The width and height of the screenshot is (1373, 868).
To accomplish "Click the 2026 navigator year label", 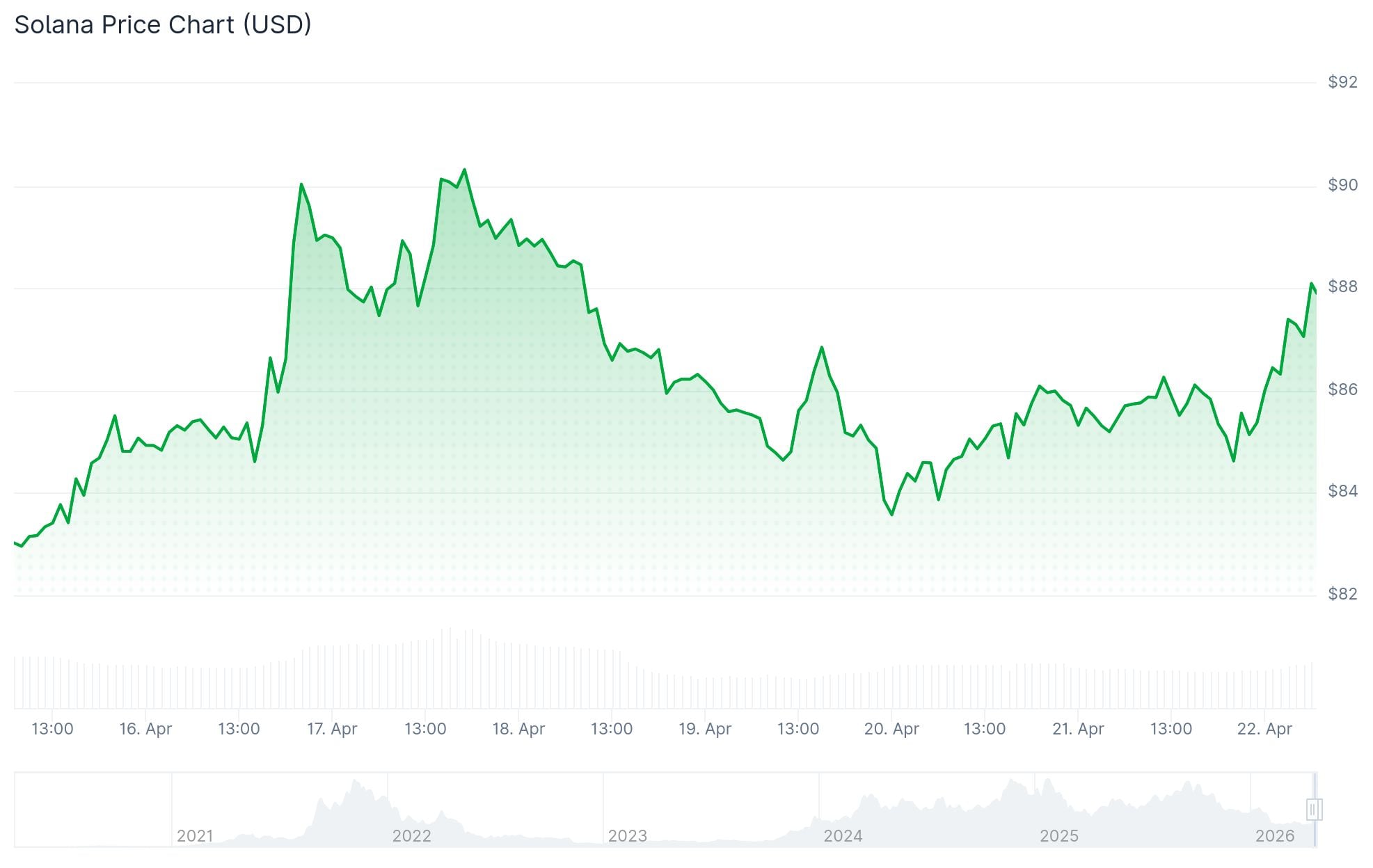I will coord(1274,835).
